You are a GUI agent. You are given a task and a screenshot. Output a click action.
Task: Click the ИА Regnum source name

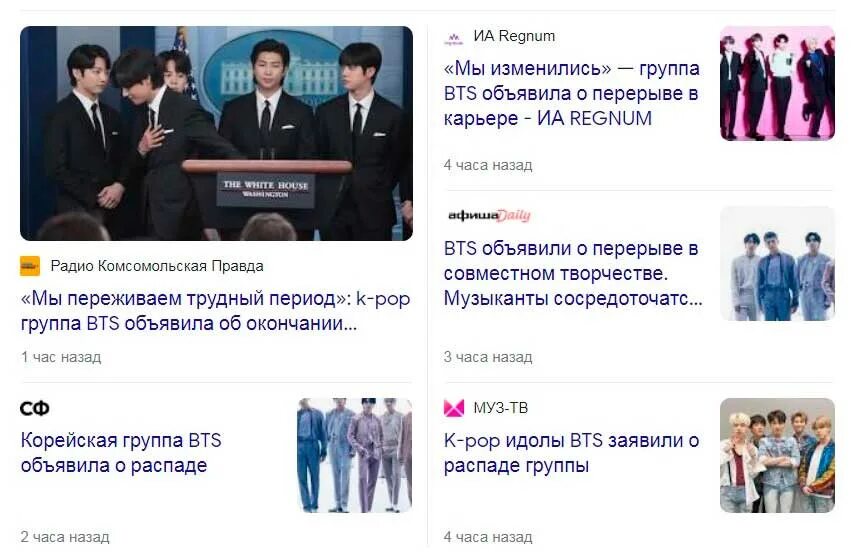tap(514, 36)
